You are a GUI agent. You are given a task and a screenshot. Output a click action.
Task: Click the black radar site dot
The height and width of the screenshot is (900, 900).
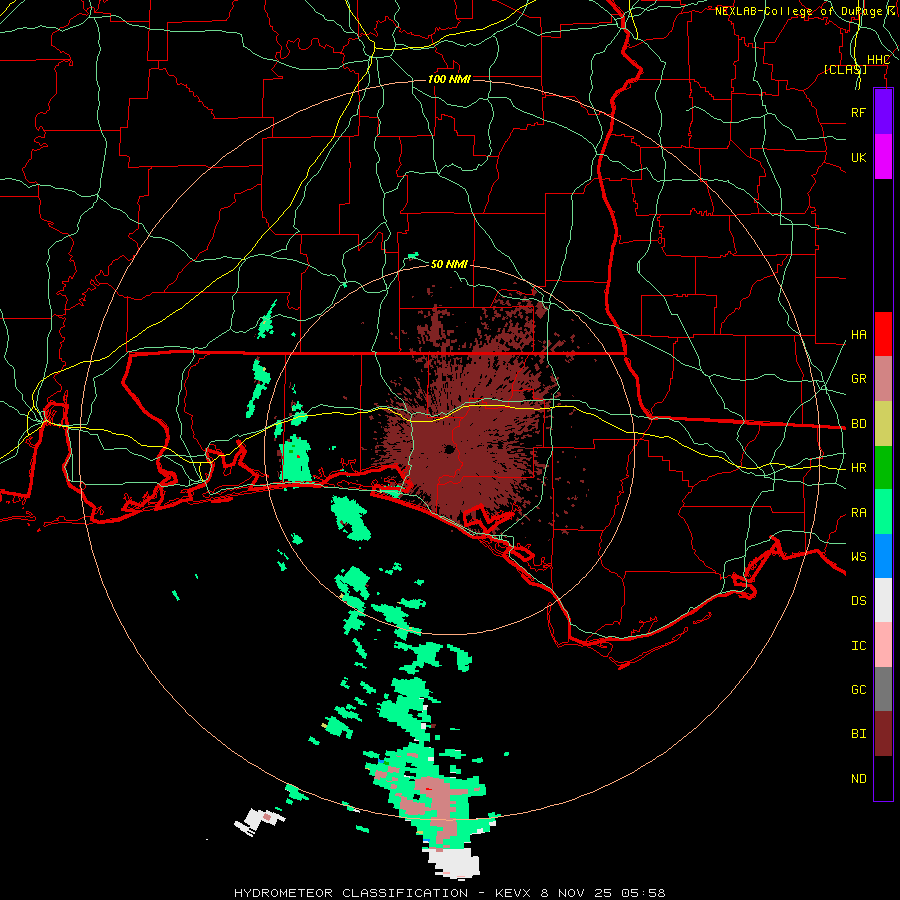[449, 449]
